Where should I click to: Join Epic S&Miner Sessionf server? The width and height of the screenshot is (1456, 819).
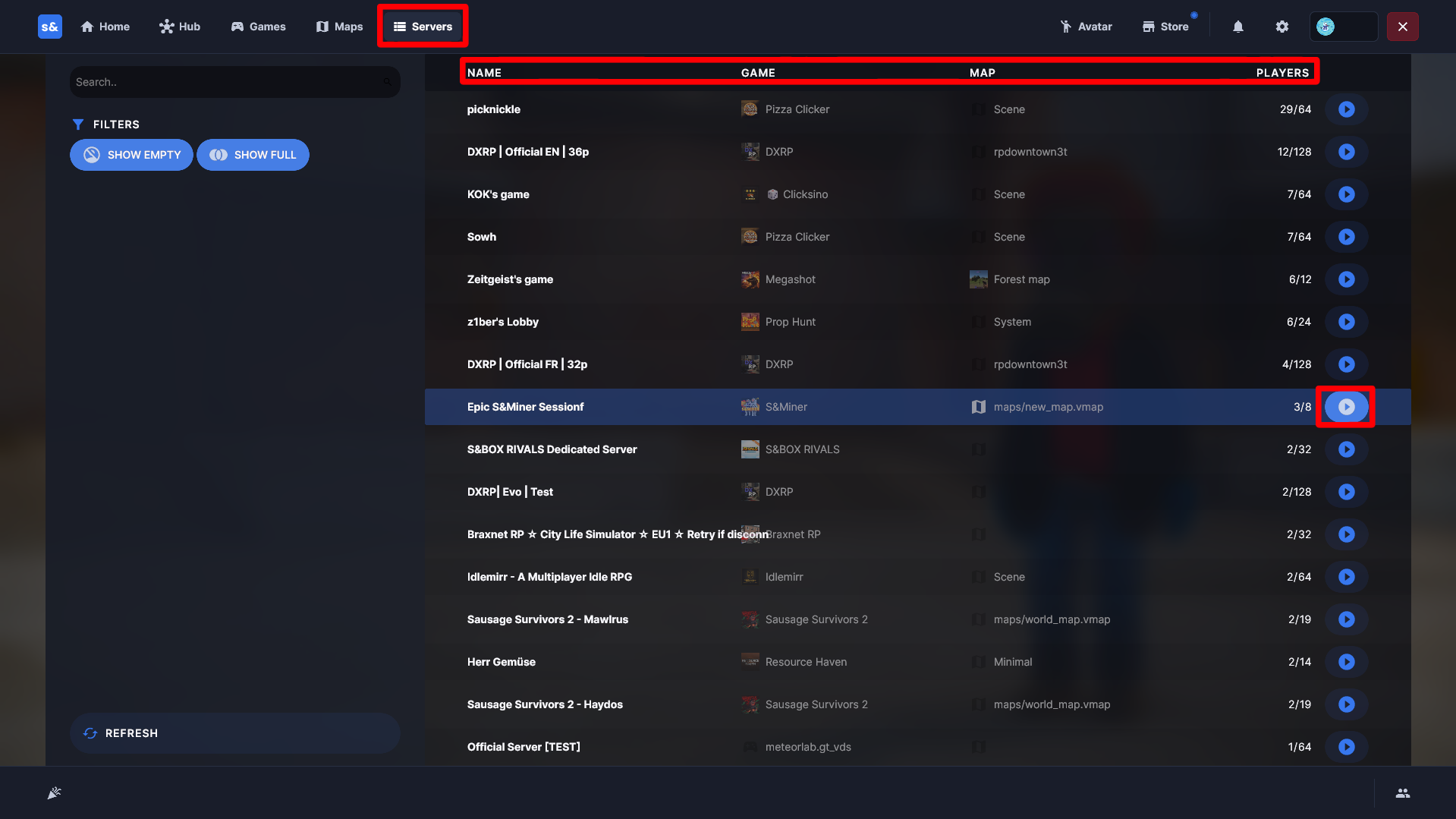click(x=1347, y=407)
